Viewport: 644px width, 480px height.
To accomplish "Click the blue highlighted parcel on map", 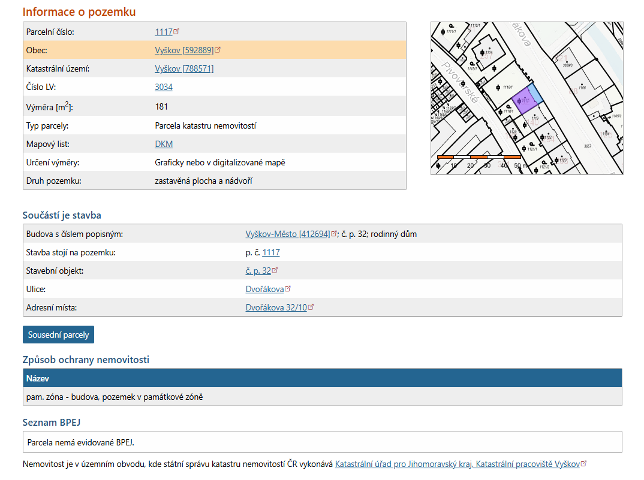I will (x=535, y=93).
